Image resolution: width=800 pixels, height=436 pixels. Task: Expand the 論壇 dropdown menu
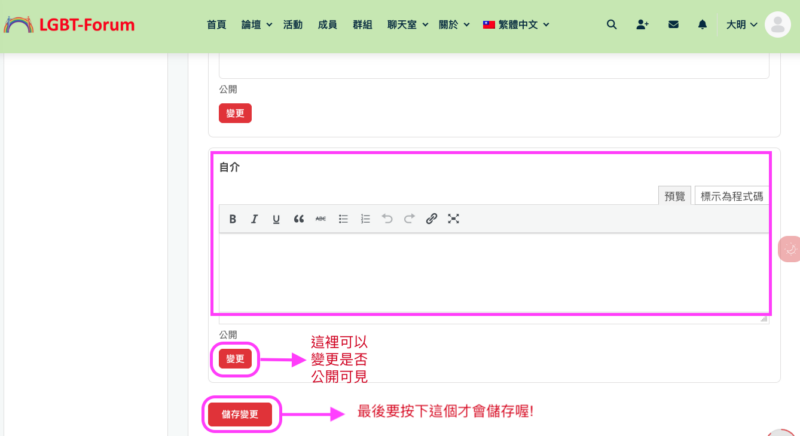pos(257,24)
